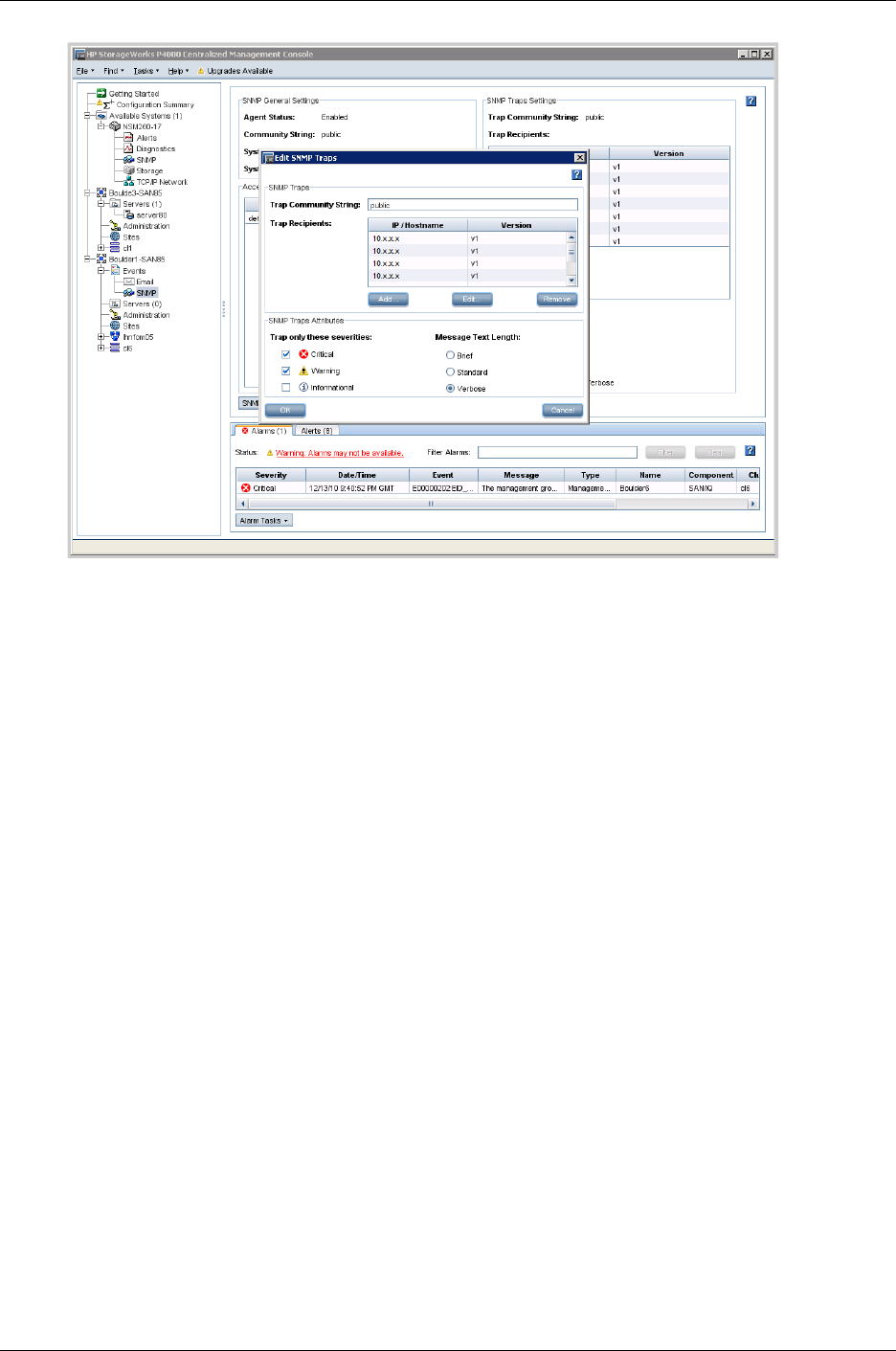Open the Alarm Tasks dropdown
The width and height of the screenshot is (896, 1351).
click(x=264, y=521)
